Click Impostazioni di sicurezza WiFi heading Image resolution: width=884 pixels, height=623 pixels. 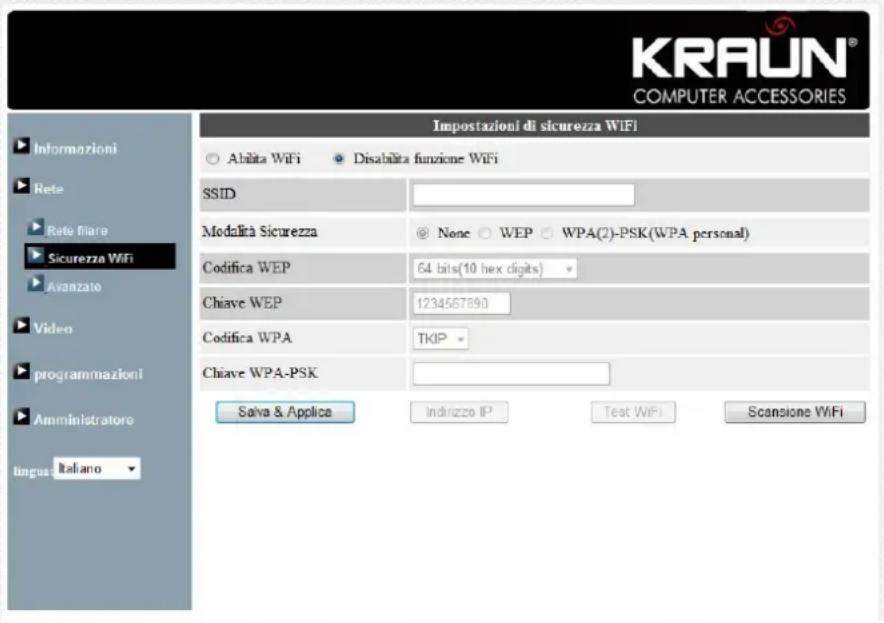click(x=535, y=126)
